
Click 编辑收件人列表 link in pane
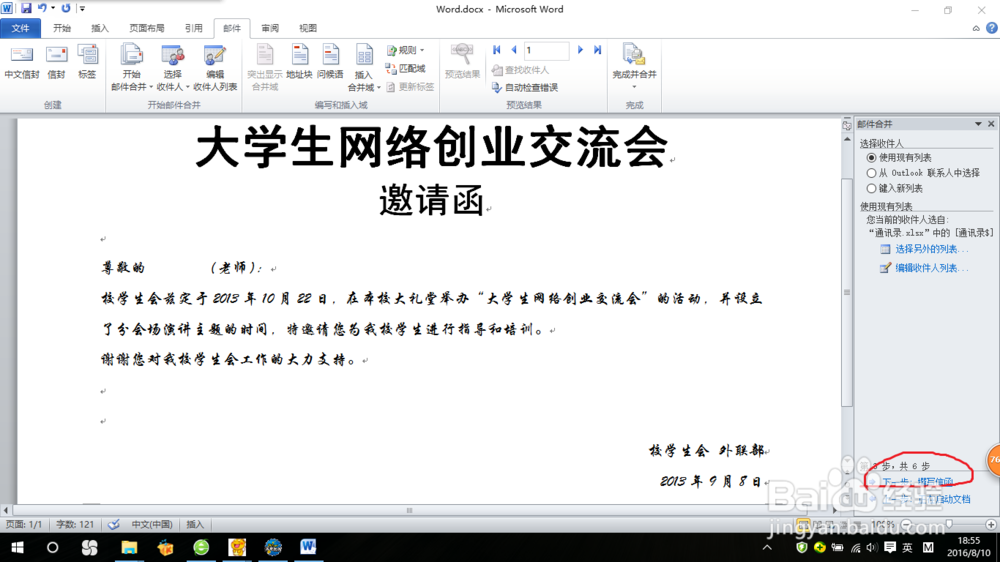pos(931,268)
